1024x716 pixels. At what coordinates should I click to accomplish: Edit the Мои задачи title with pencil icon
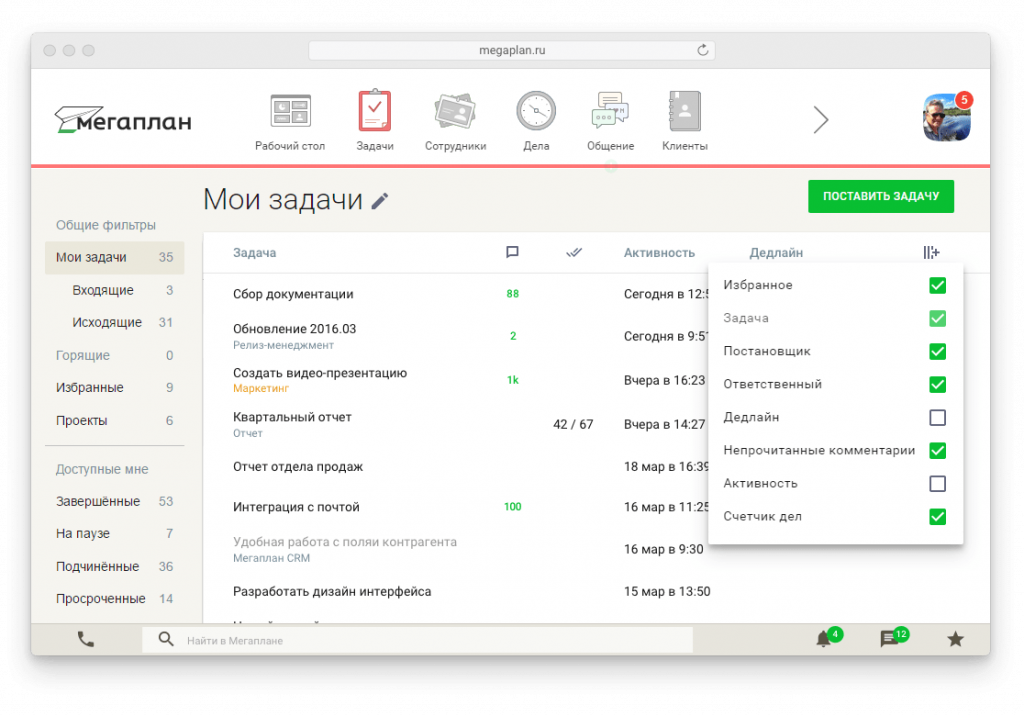(380, 201)
